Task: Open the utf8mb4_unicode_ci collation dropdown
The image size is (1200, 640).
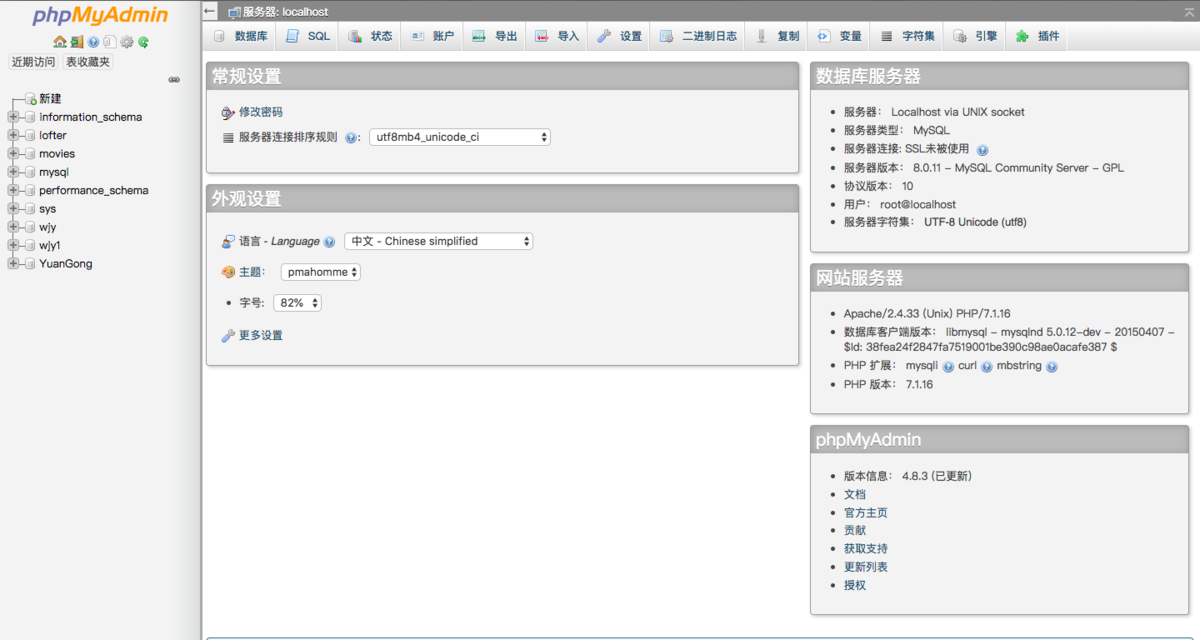Action: coord(460,137)
